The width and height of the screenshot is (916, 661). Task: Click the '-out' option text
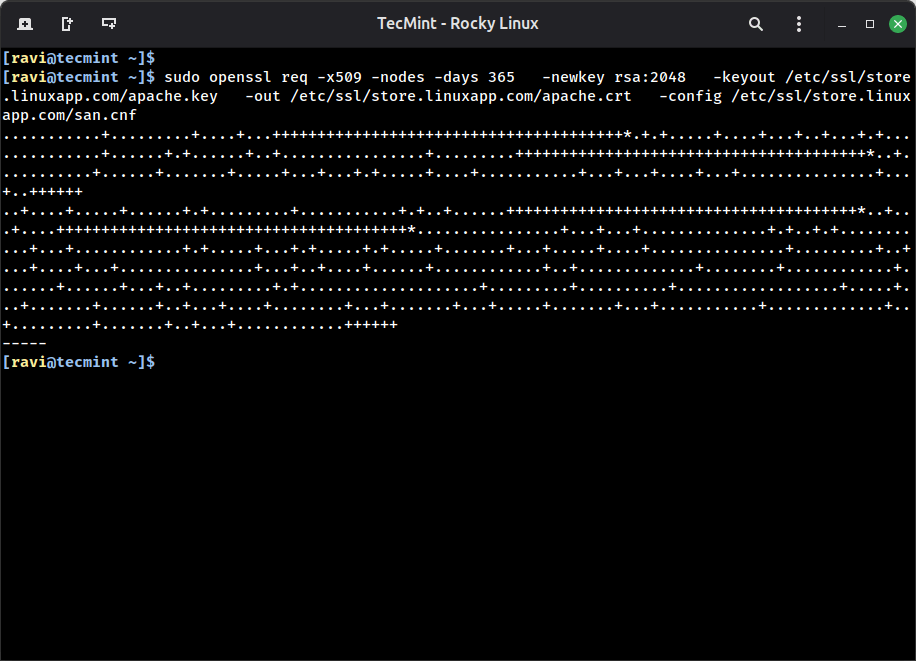263,96
